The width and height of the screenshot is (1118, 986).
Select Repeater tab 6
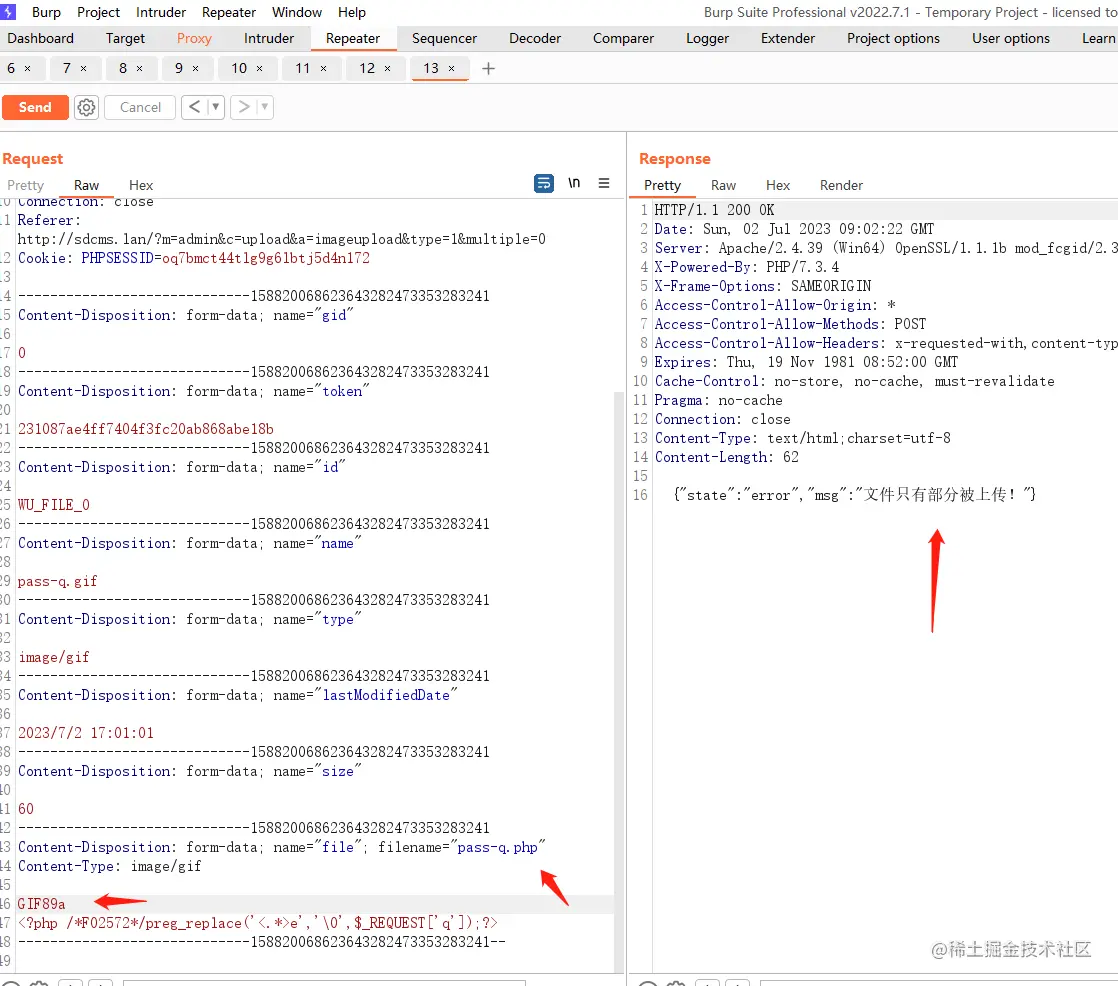click(11, 68)
